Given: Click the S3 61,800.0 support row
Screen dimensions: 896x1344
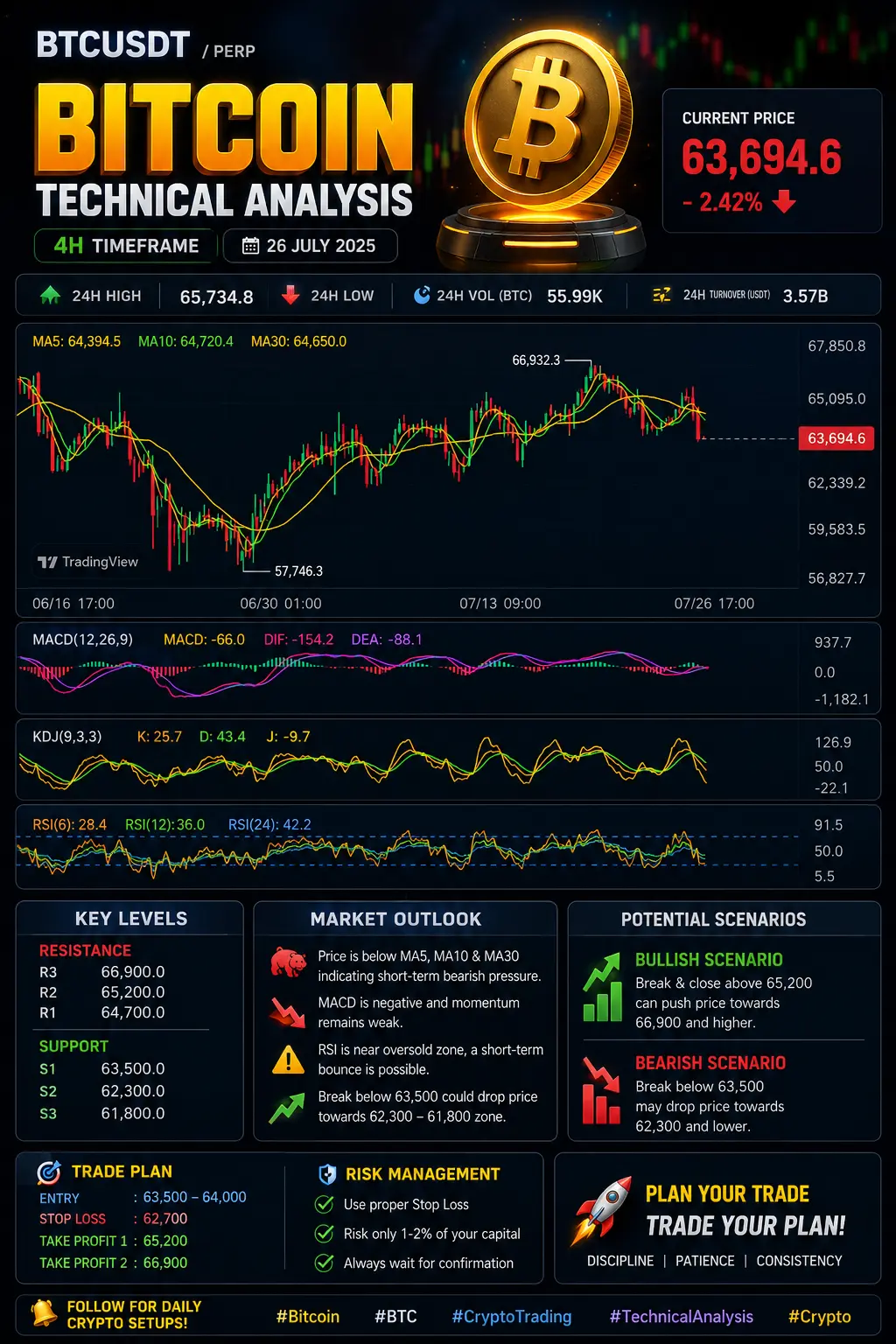Looking at the screenshot, I should pos(102,1113).
